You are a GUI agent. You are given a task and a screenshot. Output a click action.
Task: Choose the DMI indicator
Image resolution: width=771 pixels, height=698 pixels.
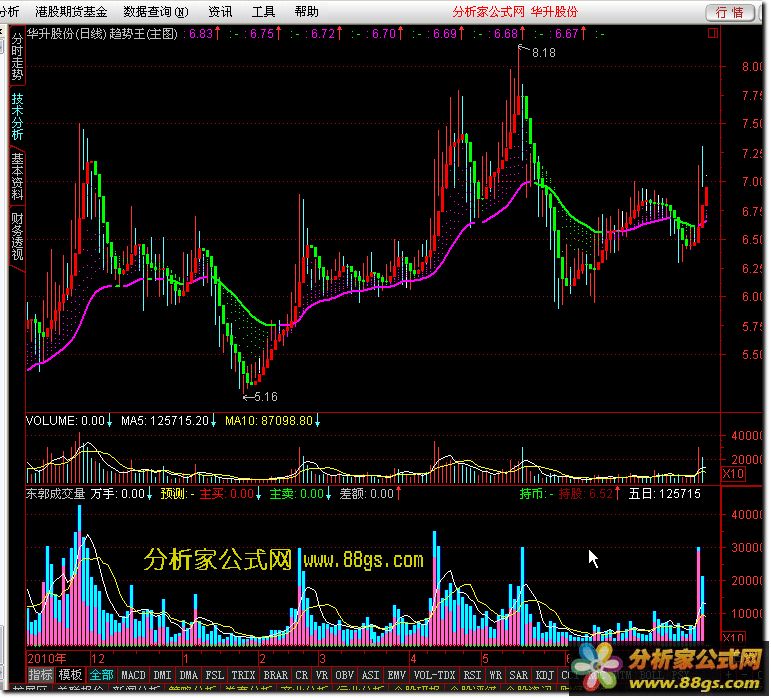coord(162,675)
